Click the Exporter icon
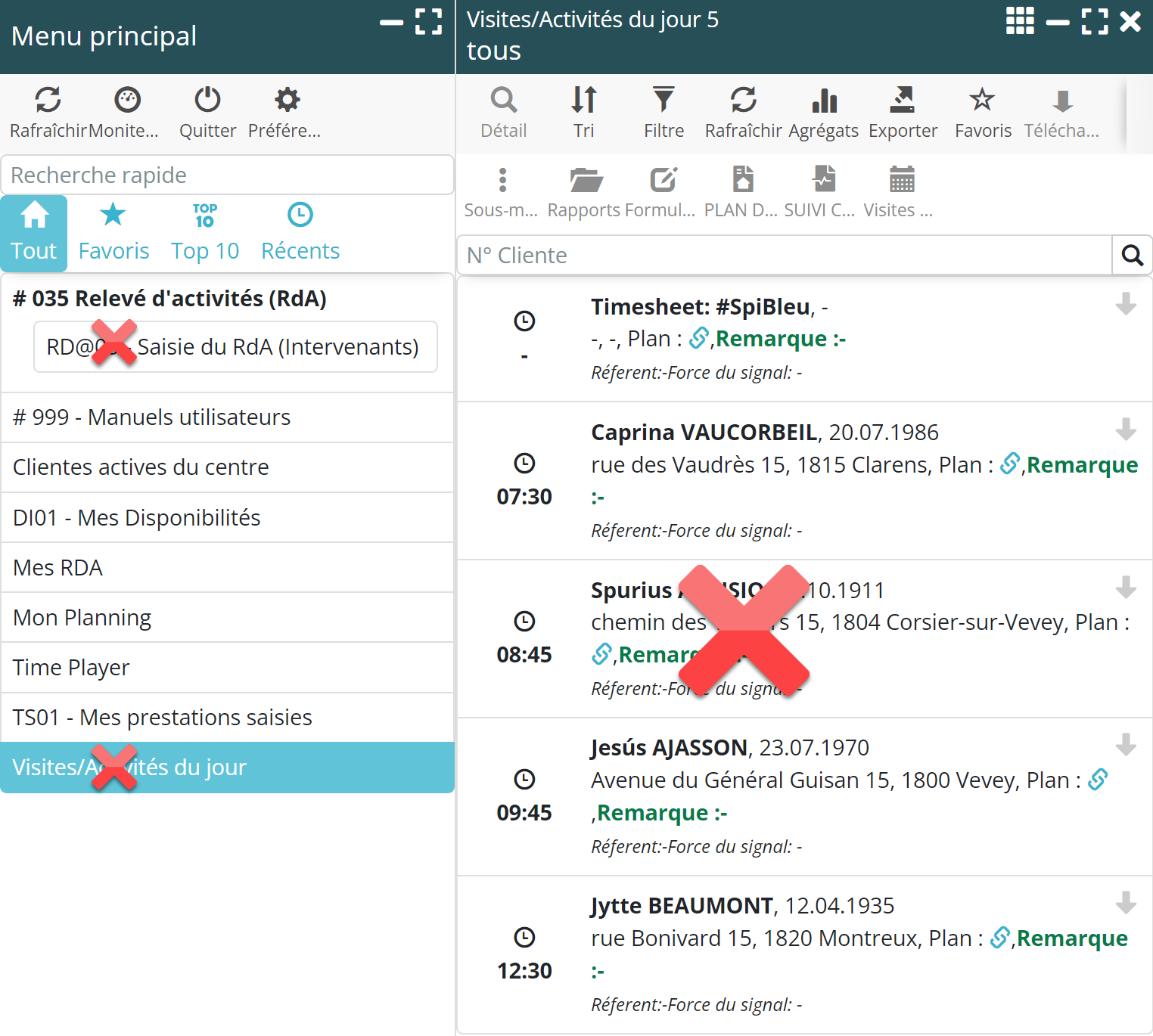 [902, 101]
